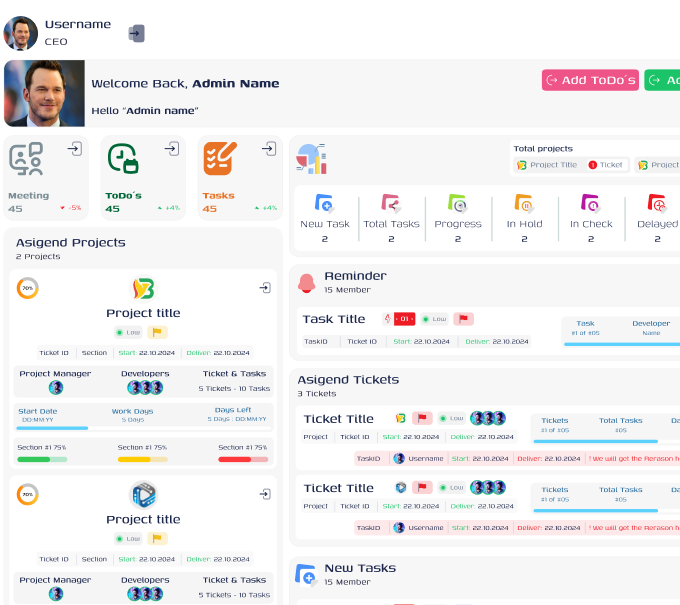Click the In Hold stat icon
This screenshot has width=680, height=605.
524,203
